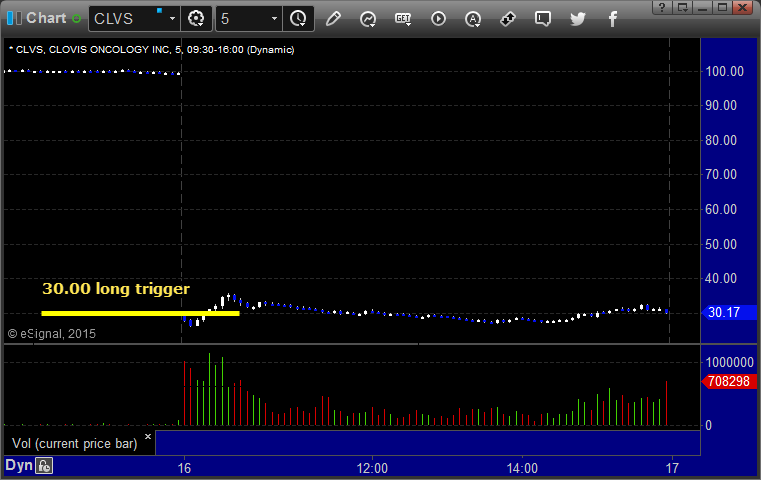Open the chart comment bubble icon

(543, 19)
